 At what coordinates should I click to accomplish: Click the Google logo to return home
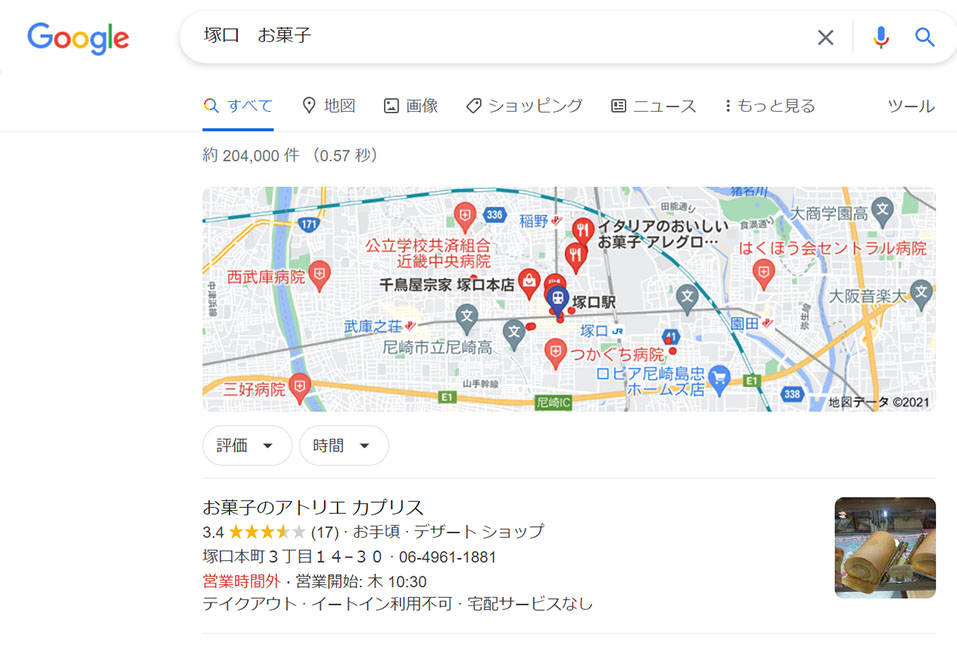tap(78, 38)
